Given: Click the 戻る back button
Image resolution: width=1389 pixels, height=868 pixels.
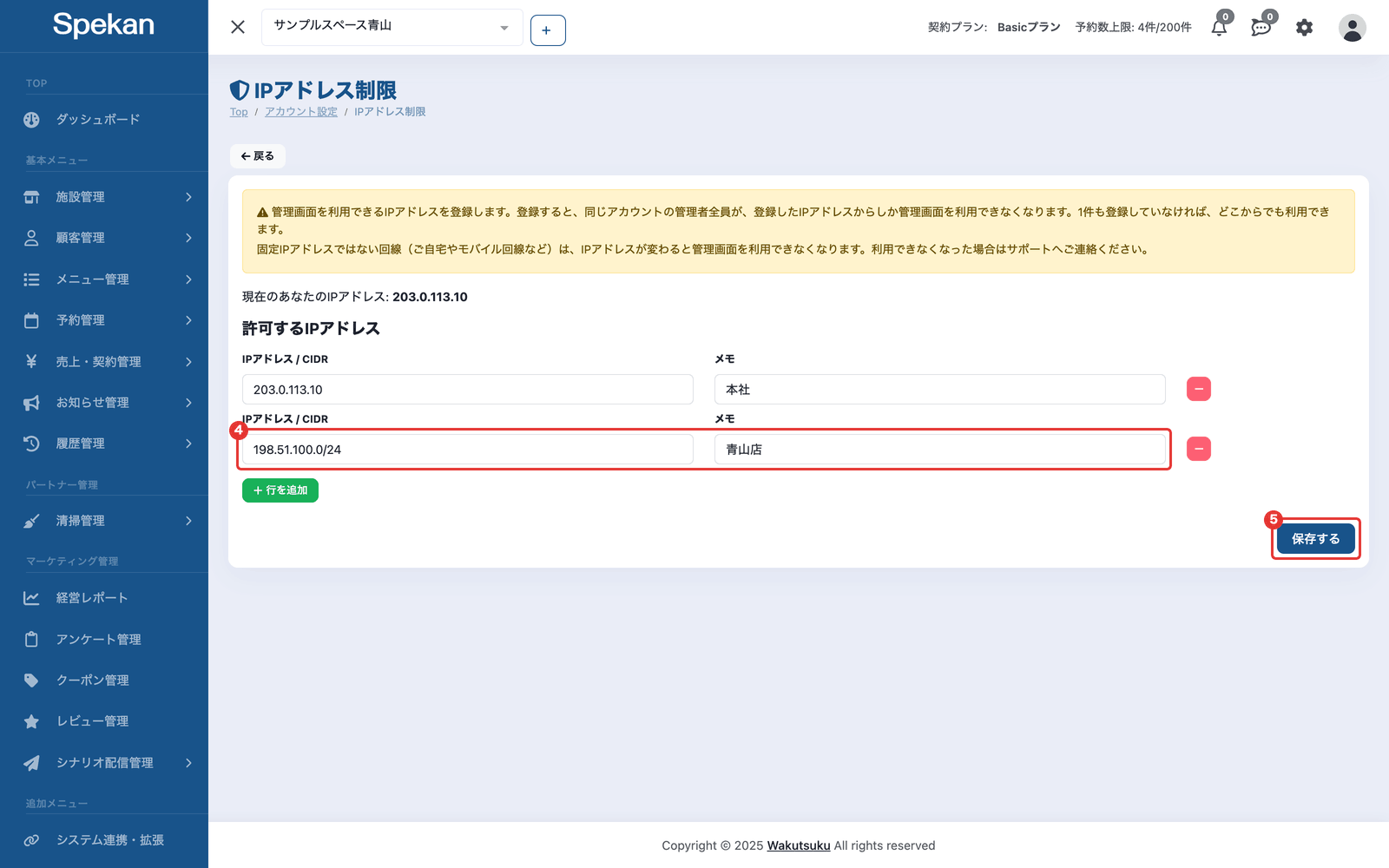Looking at the screenshot, I should pyautogui.click(x=258, y=156).
